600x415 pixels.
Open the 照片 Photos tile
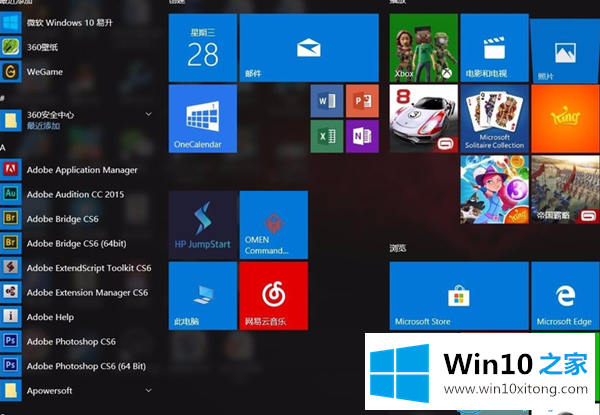tap(565, 50)
